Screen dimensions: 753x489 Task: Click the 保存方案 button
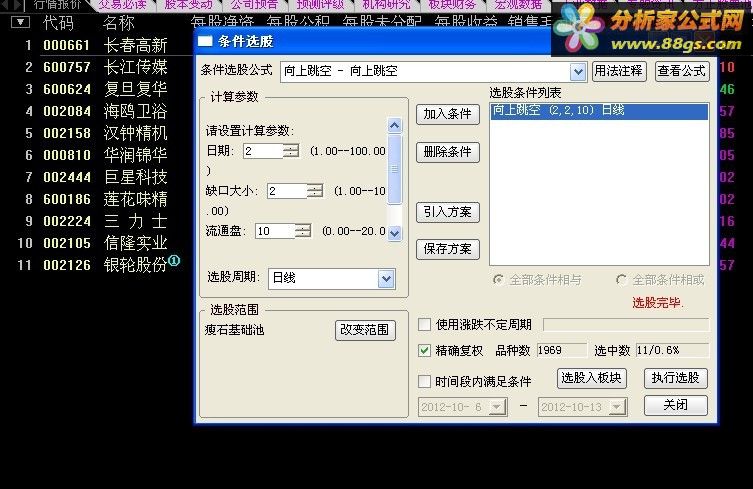pos(448,249)
